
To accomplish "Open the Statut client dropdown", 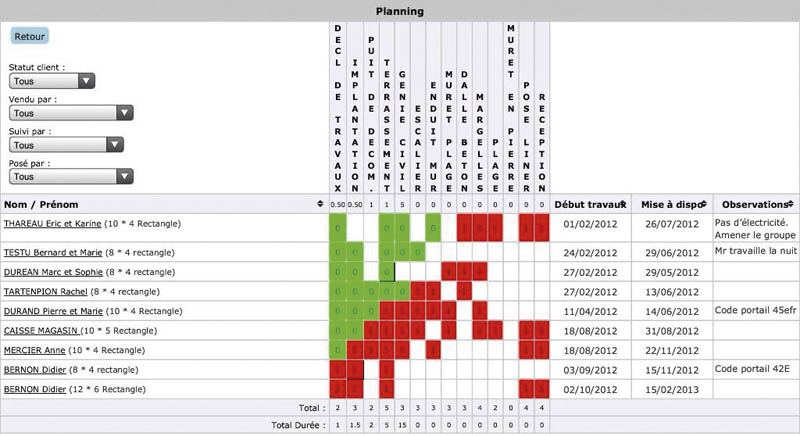I will click(51, 82).
